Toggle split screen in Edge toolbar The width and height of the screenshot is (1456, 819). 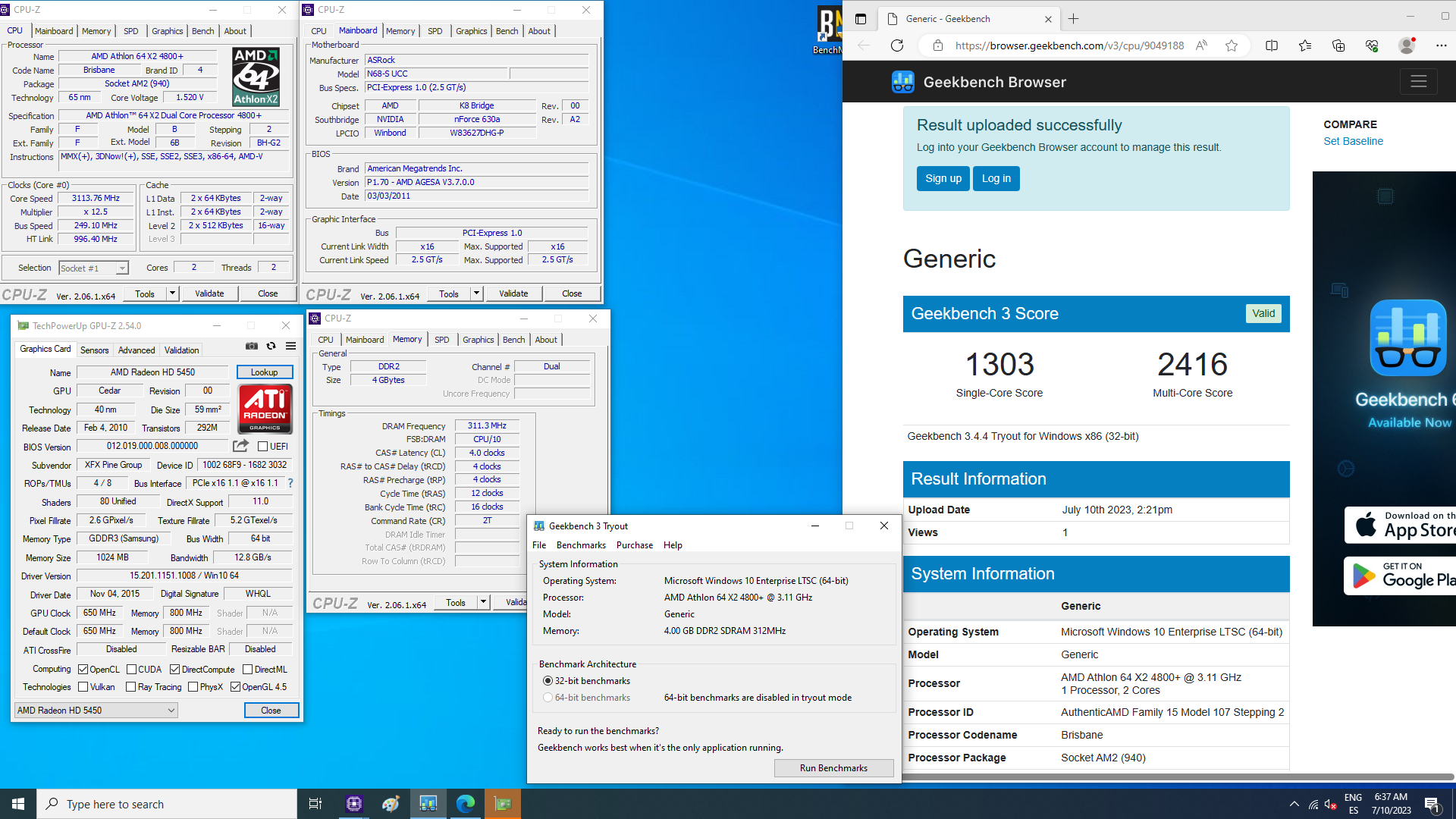[1272, 45]
